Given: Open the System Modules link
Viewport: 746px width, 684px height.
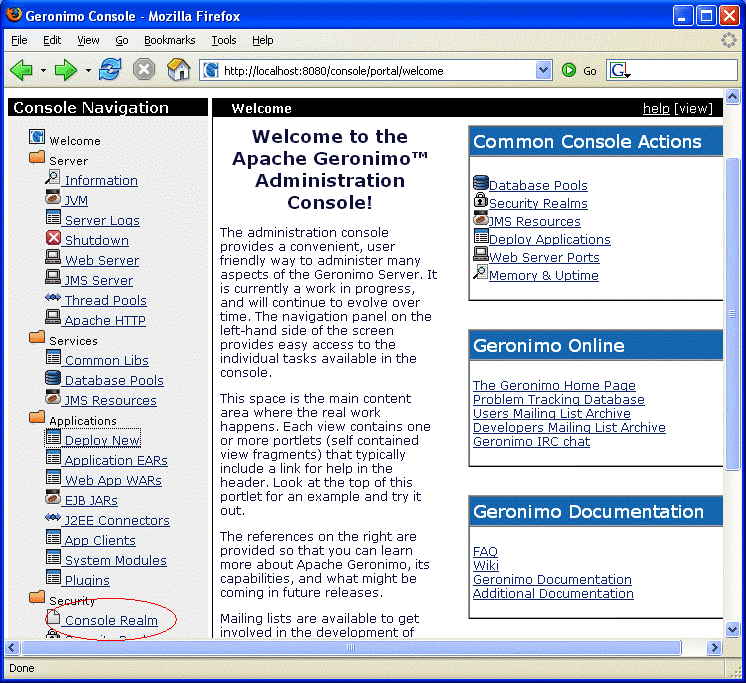Looking at the screenshot, I should pyautogui.click(x=116, y=560).
